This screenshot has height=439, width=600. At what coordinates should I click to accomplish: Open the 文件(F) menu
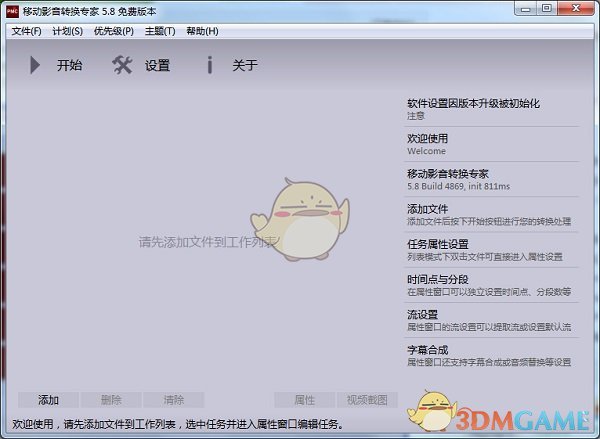pyautogui.click(x=26, y=31)
